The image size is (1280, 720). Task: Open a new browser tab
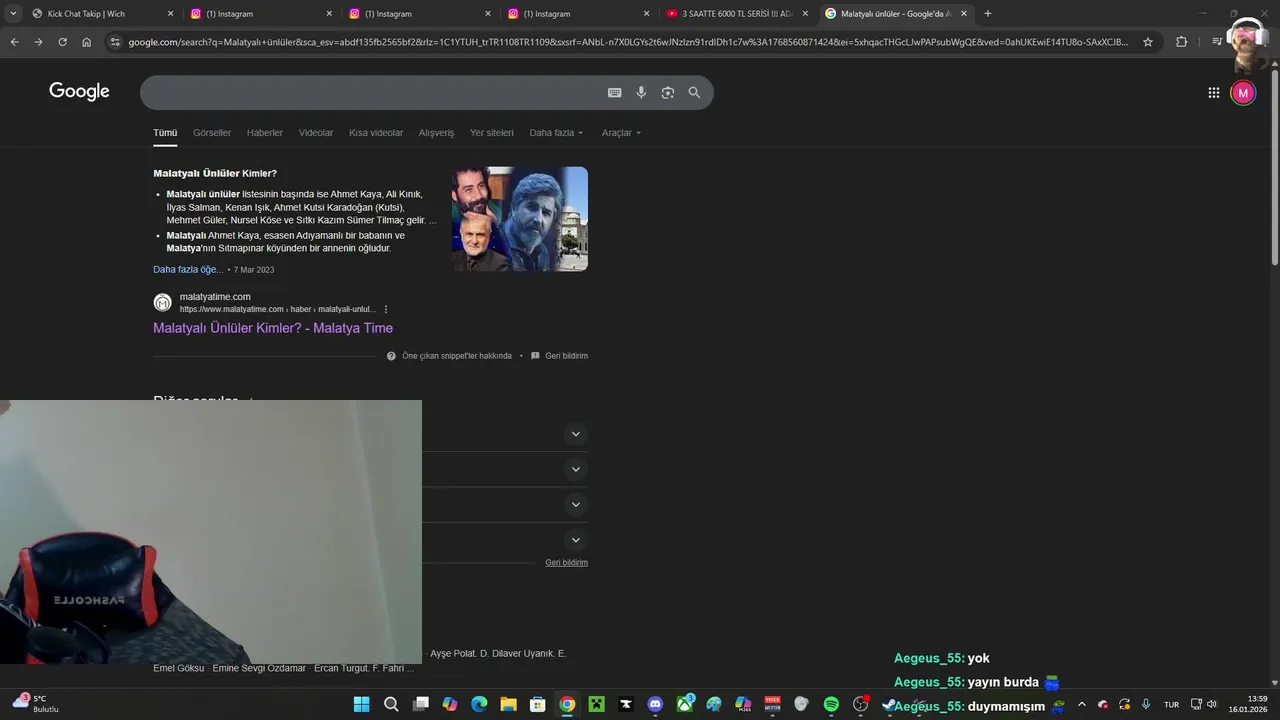[x=988, y=14]
